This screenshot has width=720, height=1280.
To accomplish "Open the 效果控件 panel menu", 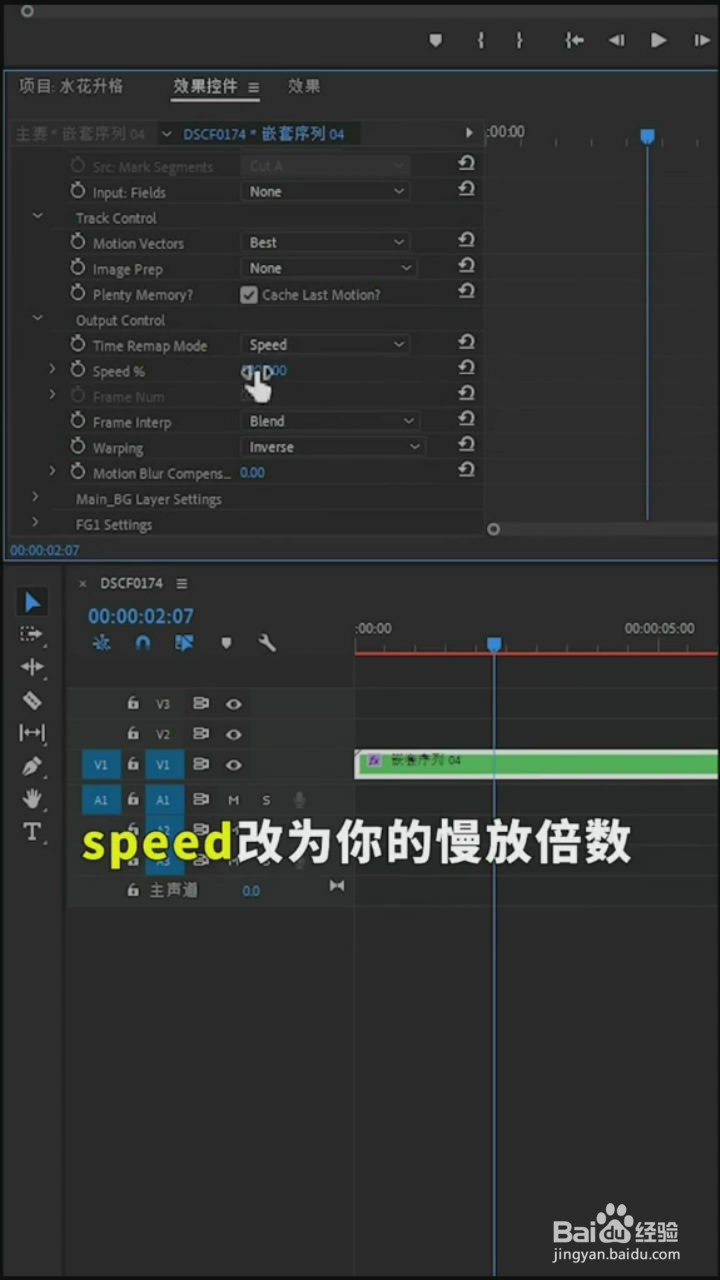I will tap(253, 87).
